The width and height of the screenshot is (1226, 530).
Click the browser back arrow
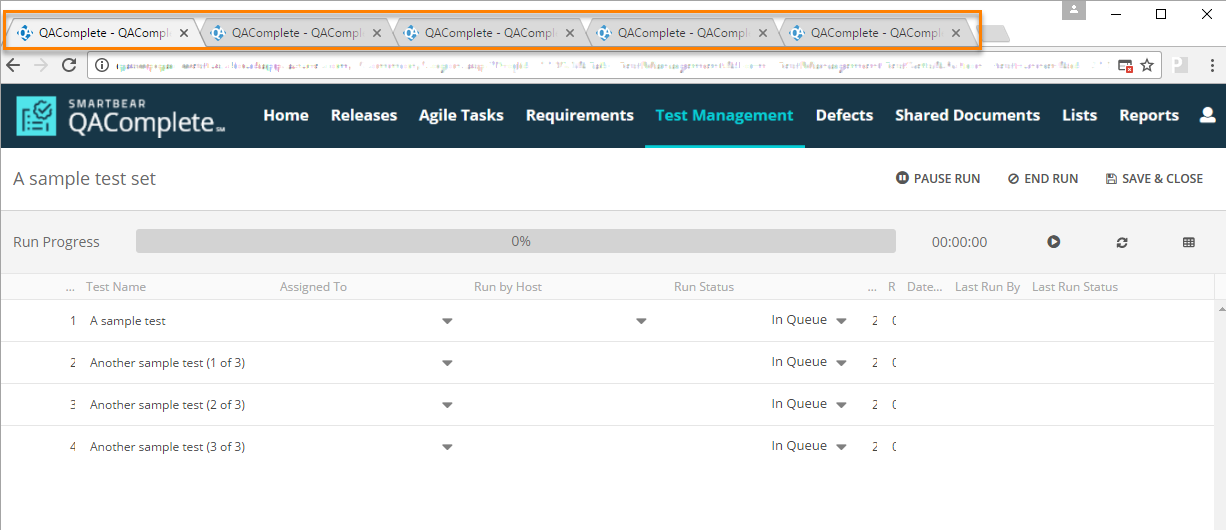tap(13, 65)
